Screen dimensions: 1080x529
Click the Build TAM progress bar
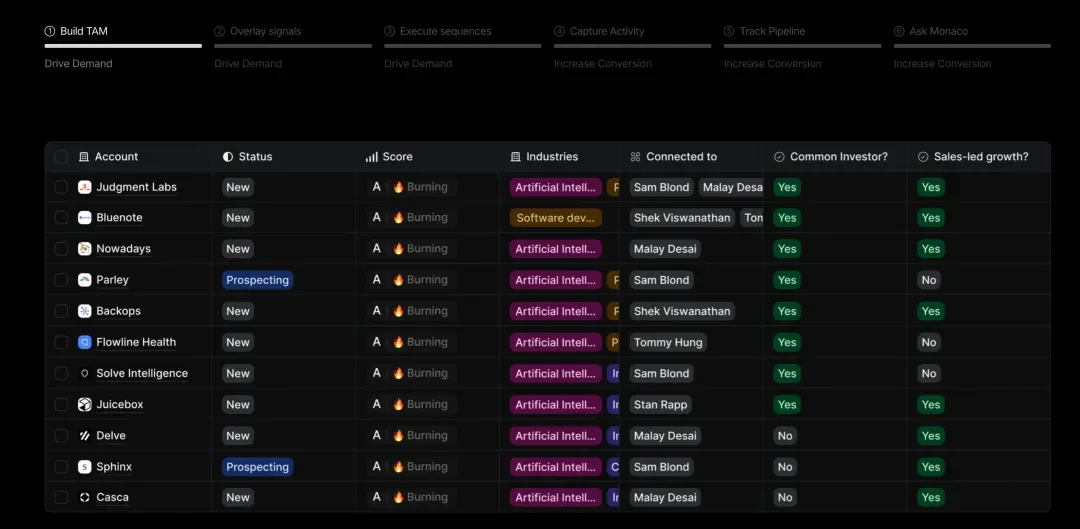tap(123, 45)
